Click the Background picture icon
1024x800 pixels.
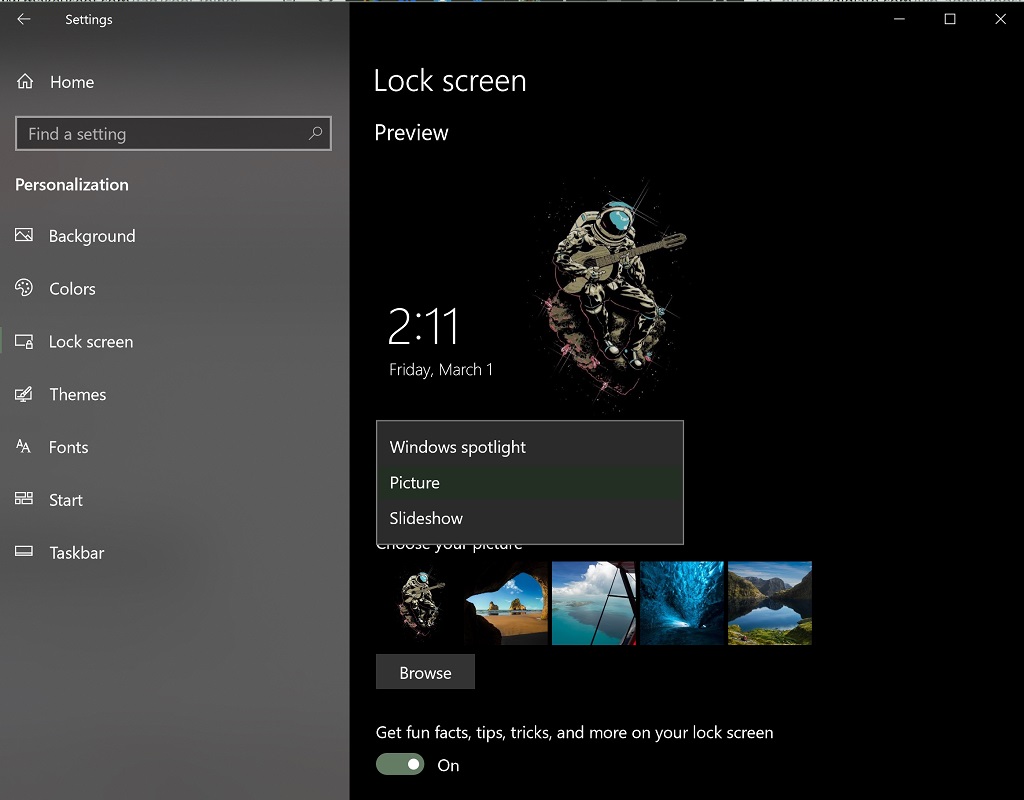click(x=24, y=235)
